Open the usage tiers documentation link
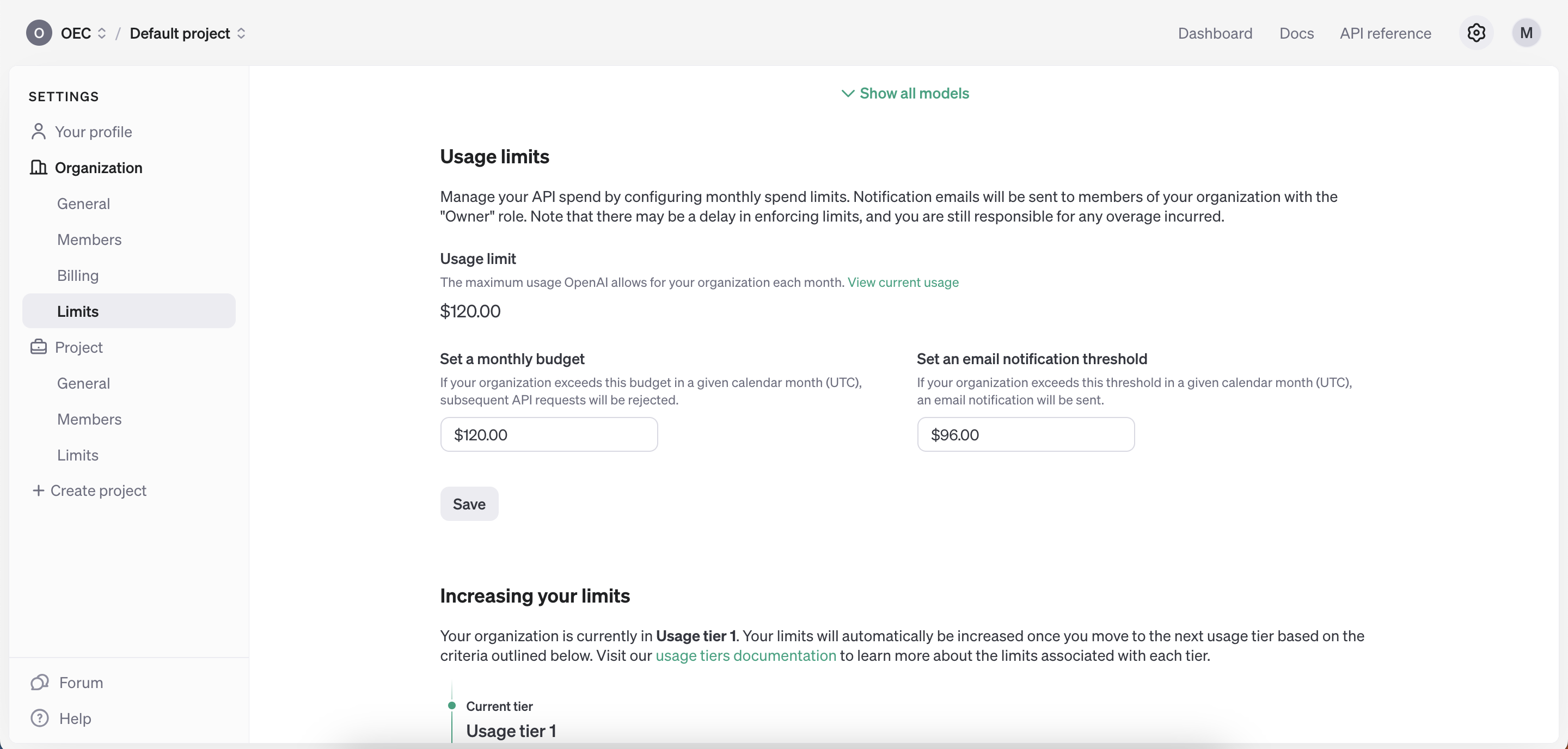 coord(746,655)
